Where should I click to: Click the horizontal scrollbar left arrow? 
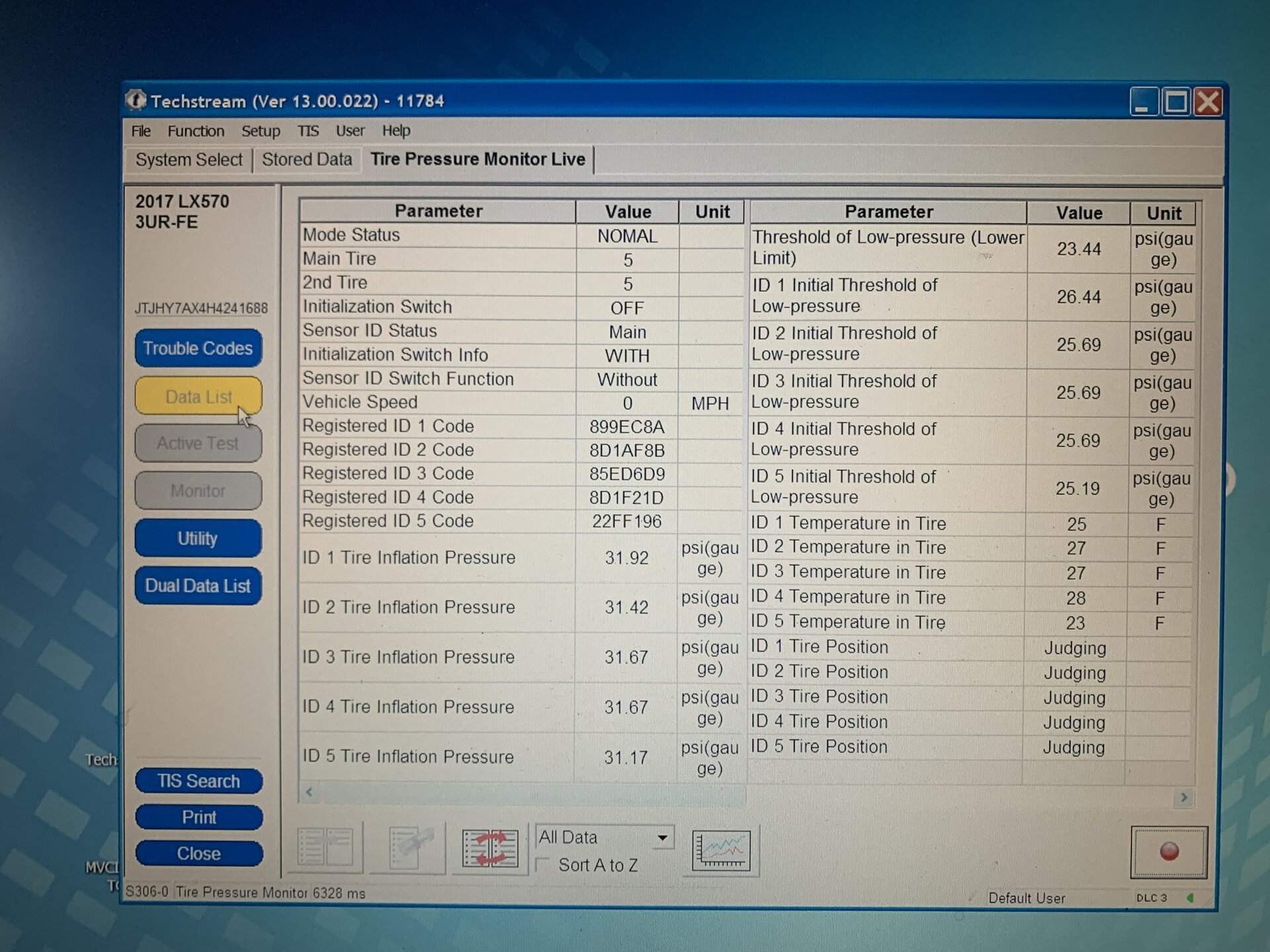click(x=309, y=791)
